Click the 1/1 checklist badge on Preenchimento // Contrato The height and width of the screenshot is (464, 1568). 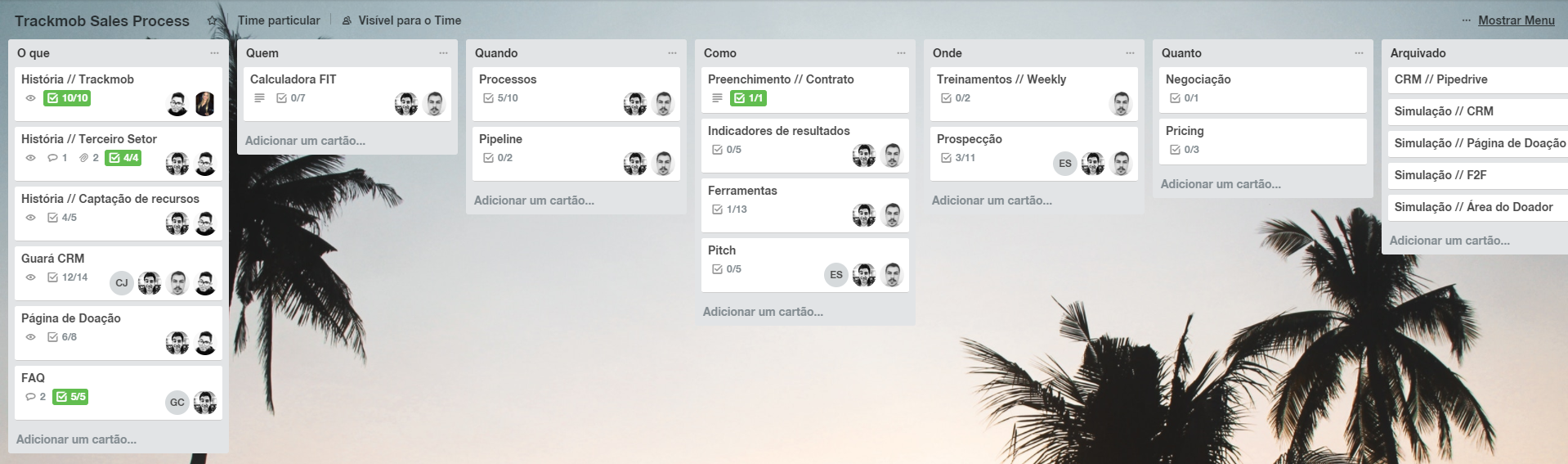[x=748, y=98]
